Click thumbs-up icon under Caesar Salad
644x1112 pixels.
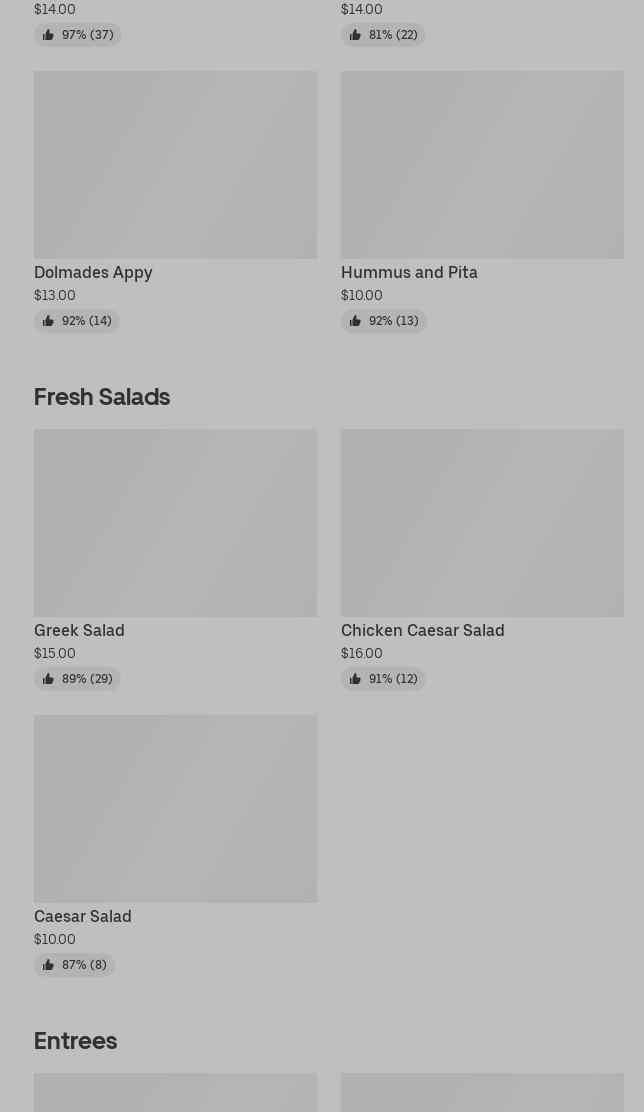tap(48, 964)
